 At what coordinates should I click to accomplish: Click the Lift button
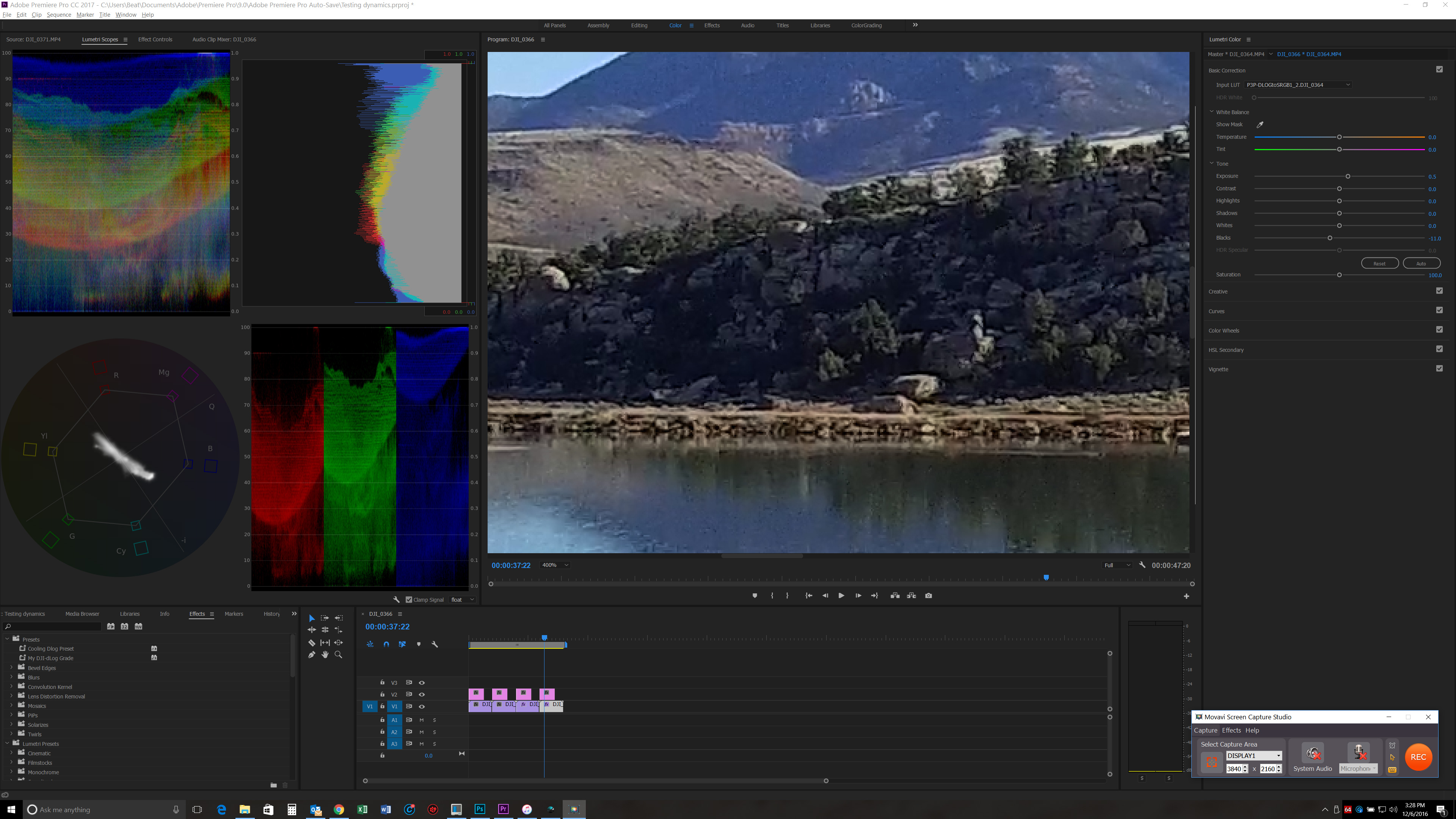click(x=895, y=596)
